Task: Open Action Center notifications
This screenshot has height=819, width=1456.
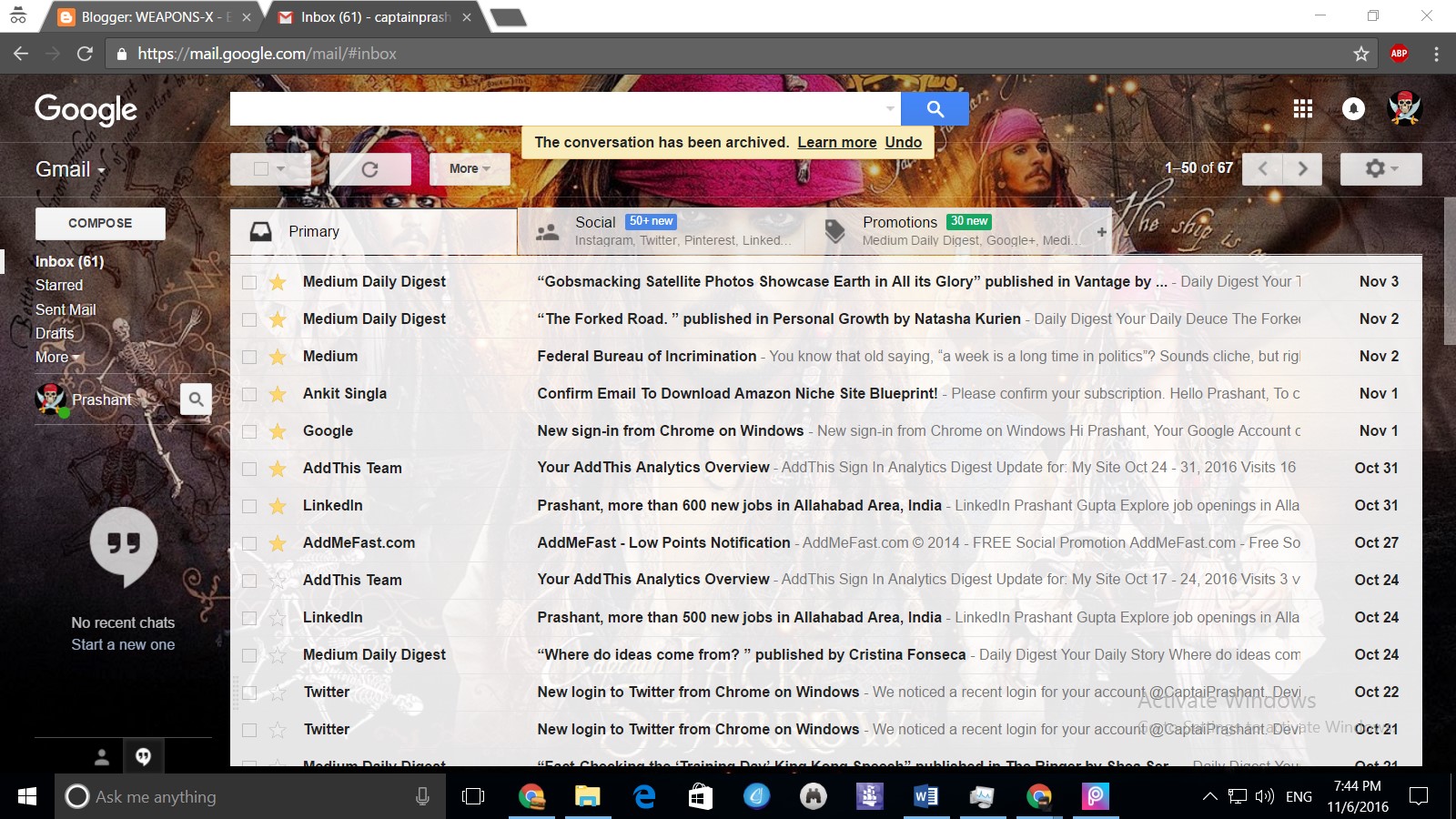Action: pyautogui.click(x=1419, y=797)
